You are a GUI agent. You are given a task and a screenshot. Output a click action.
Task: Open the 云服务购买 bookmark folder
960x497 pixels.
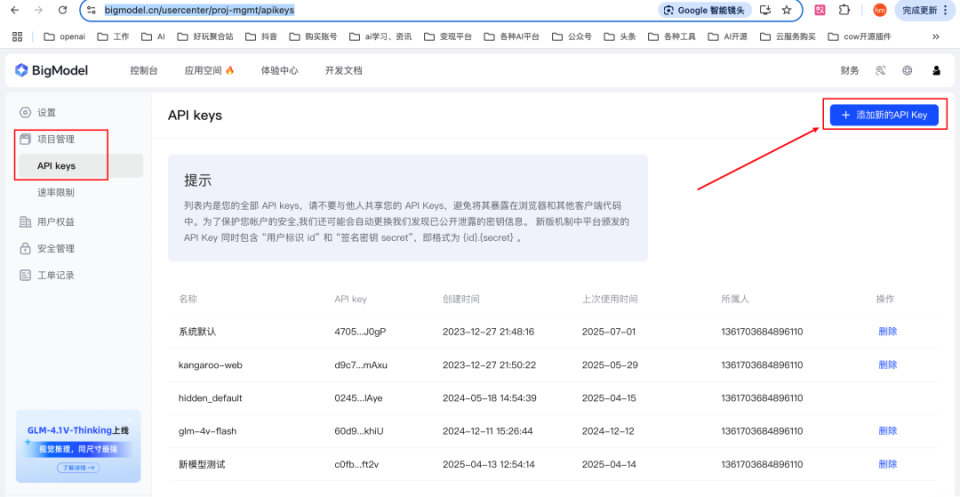pos(787,37)
